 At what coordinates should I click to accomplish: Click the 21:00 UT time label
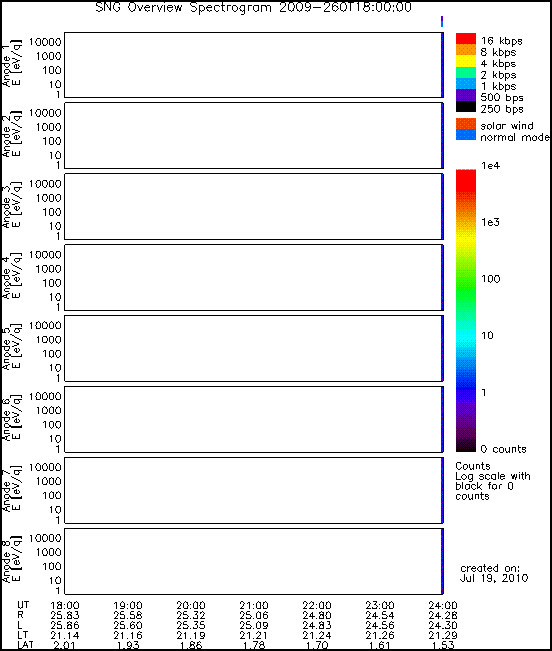pyautogui.click(x=254, y=605)
